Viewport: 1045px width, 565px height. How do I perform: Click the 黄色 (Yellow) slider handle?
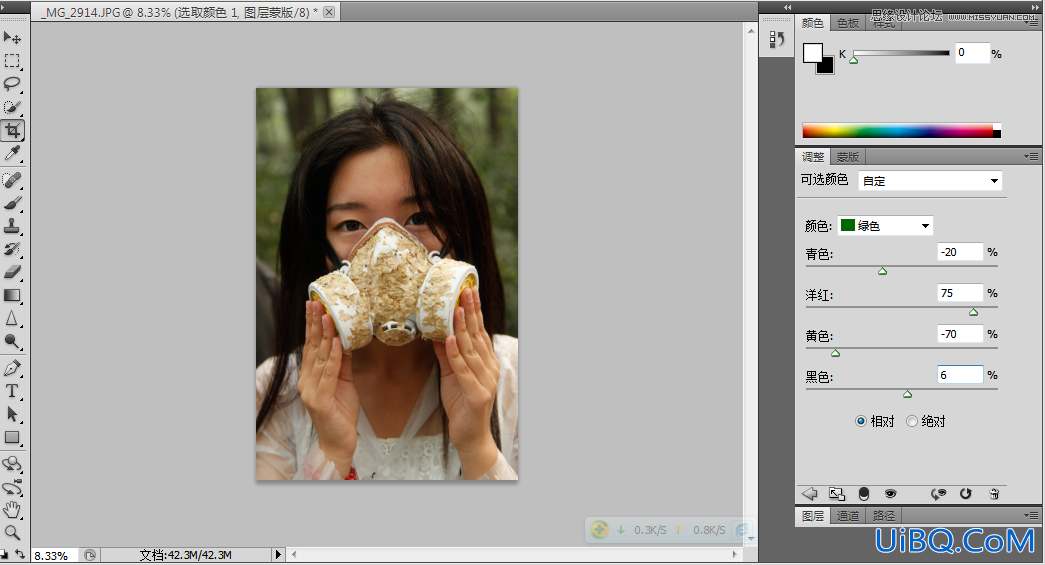point(836,353)
